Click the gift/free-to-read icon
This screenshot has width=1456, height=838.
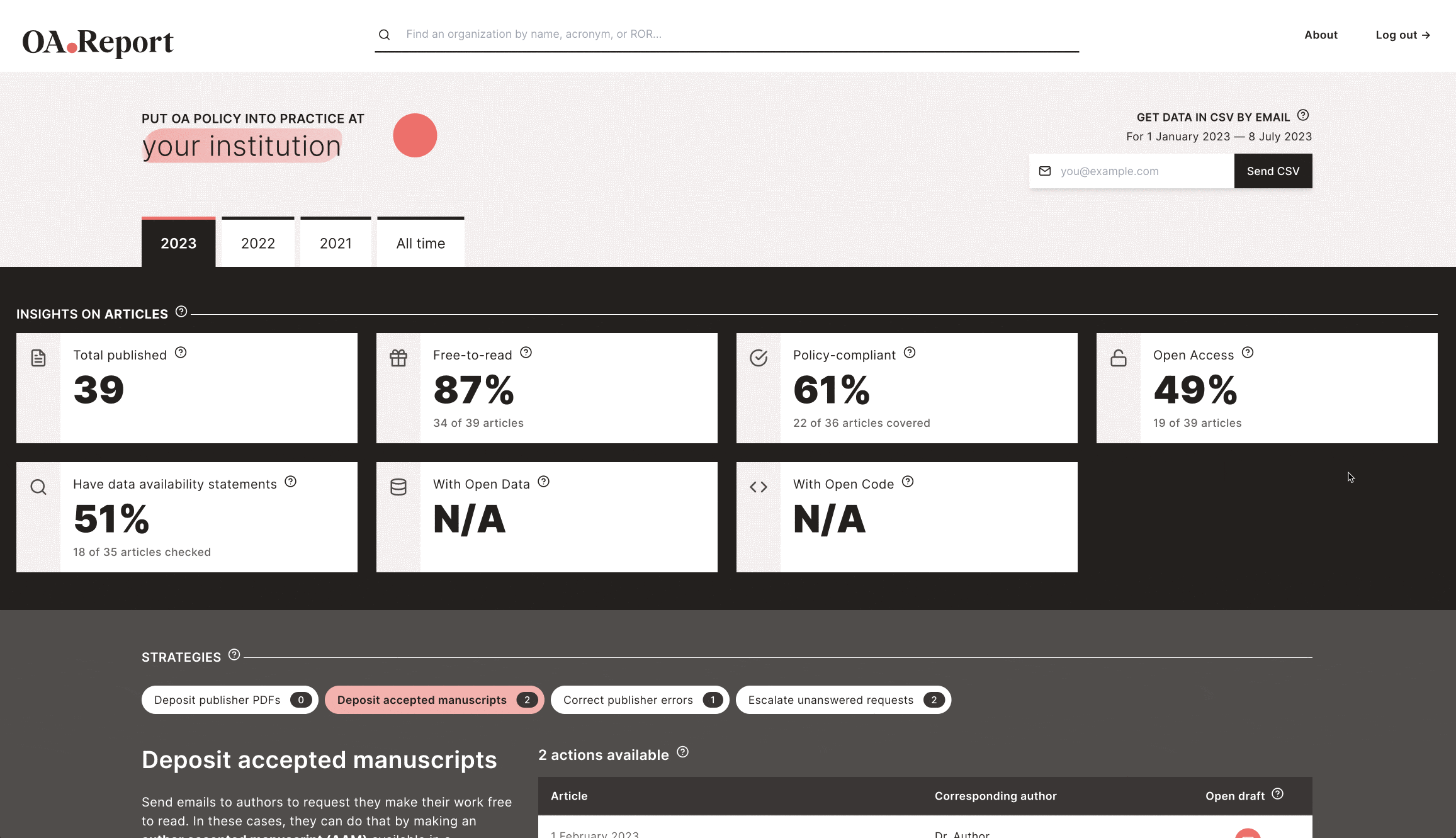pos(398,358)
